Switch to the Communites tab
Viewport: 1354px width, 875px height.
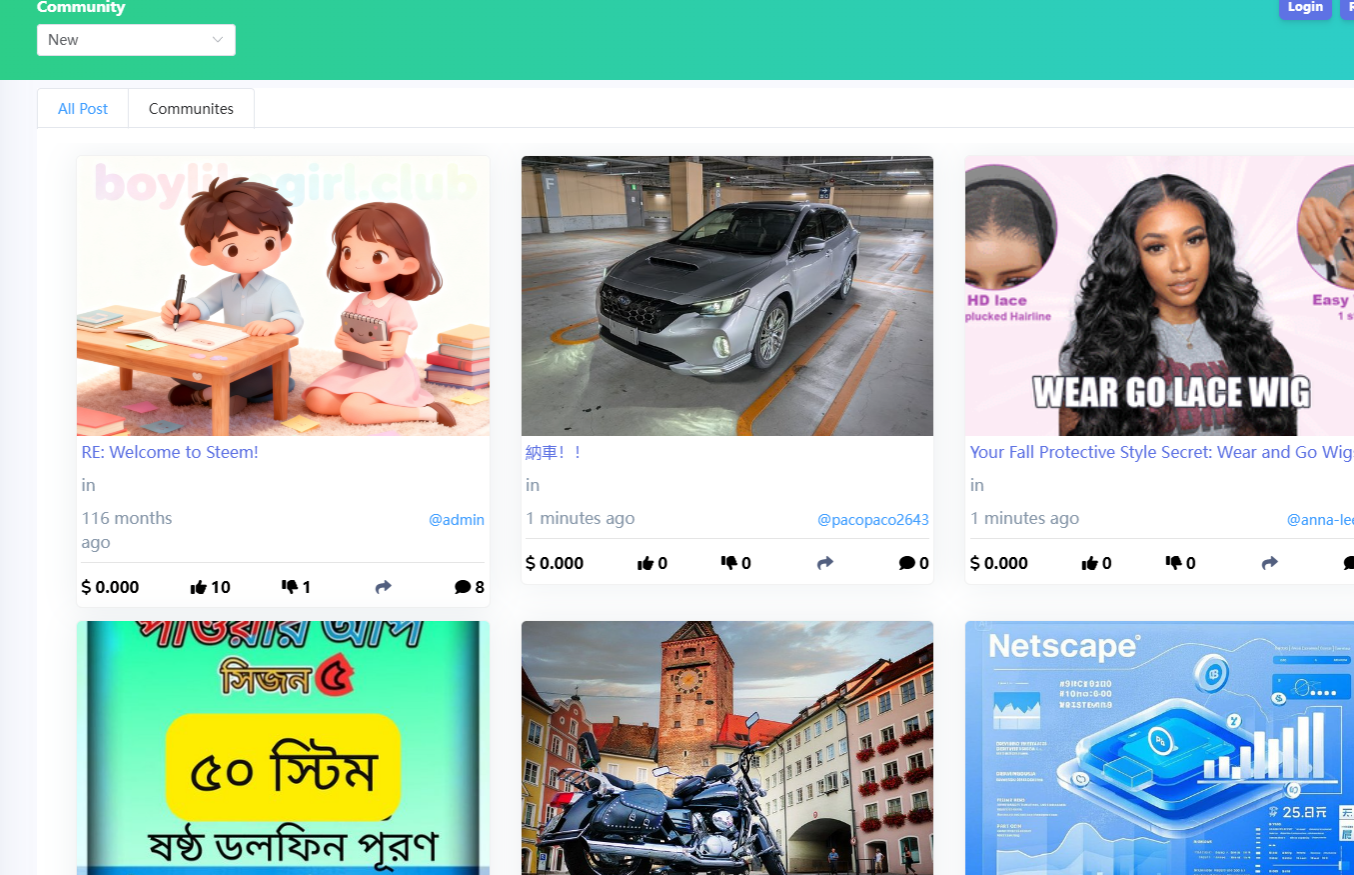[x=191, y=108]
